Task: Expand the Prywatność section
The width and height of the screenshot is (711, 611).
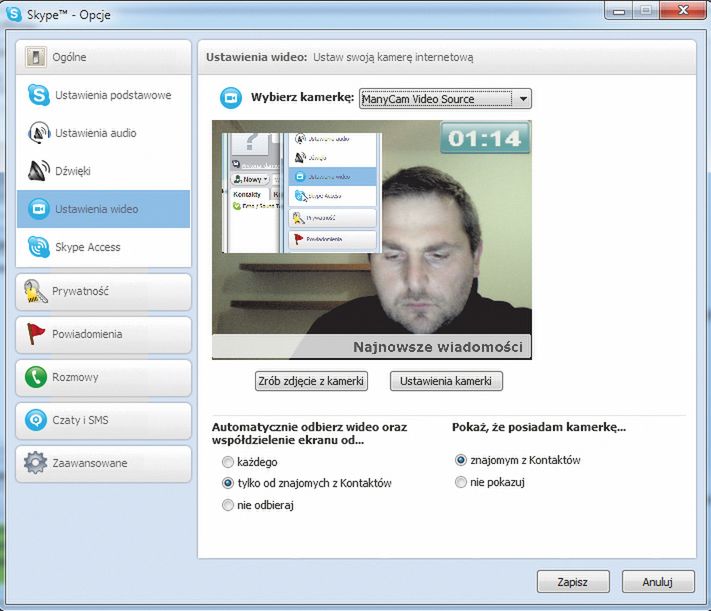Action: pyautogui.click(x=103, y=292)
